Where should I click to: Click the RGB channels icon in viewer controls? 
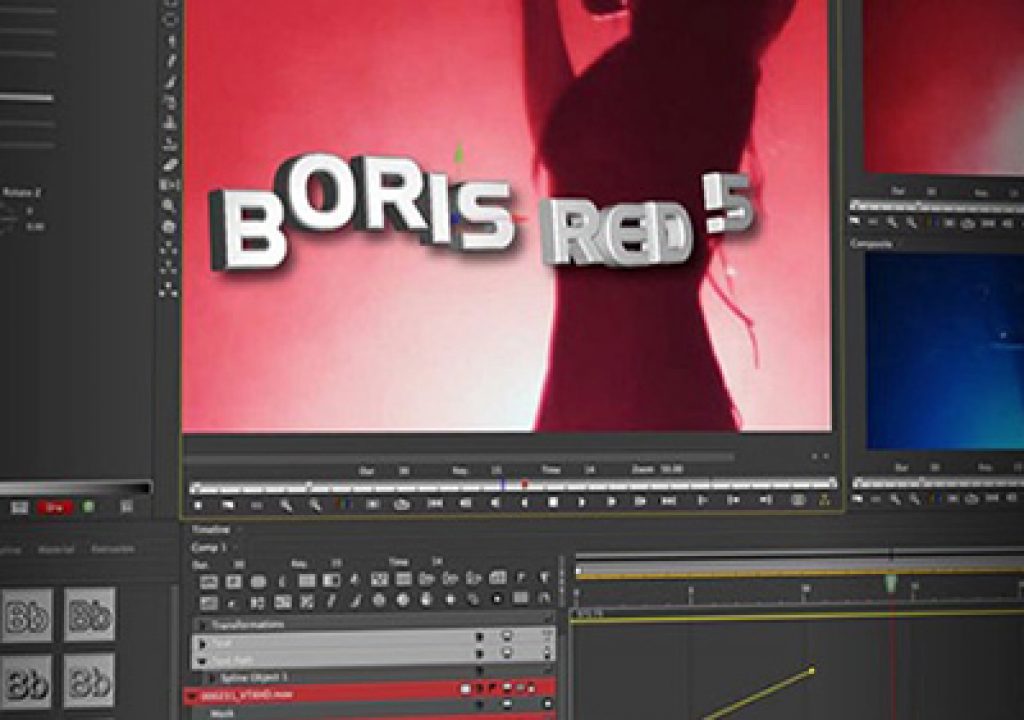[344, 504]
